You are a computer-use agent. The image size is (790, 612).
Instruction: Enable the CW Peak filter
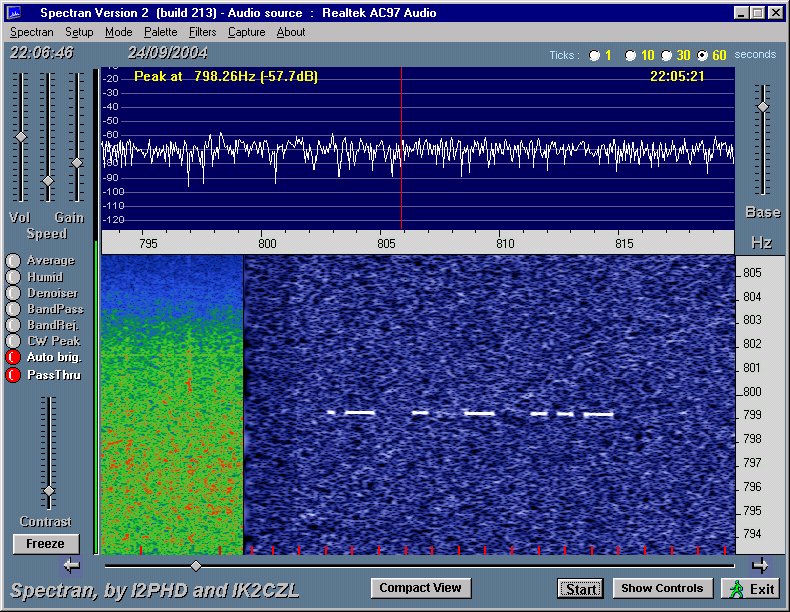tap(13, 341)
